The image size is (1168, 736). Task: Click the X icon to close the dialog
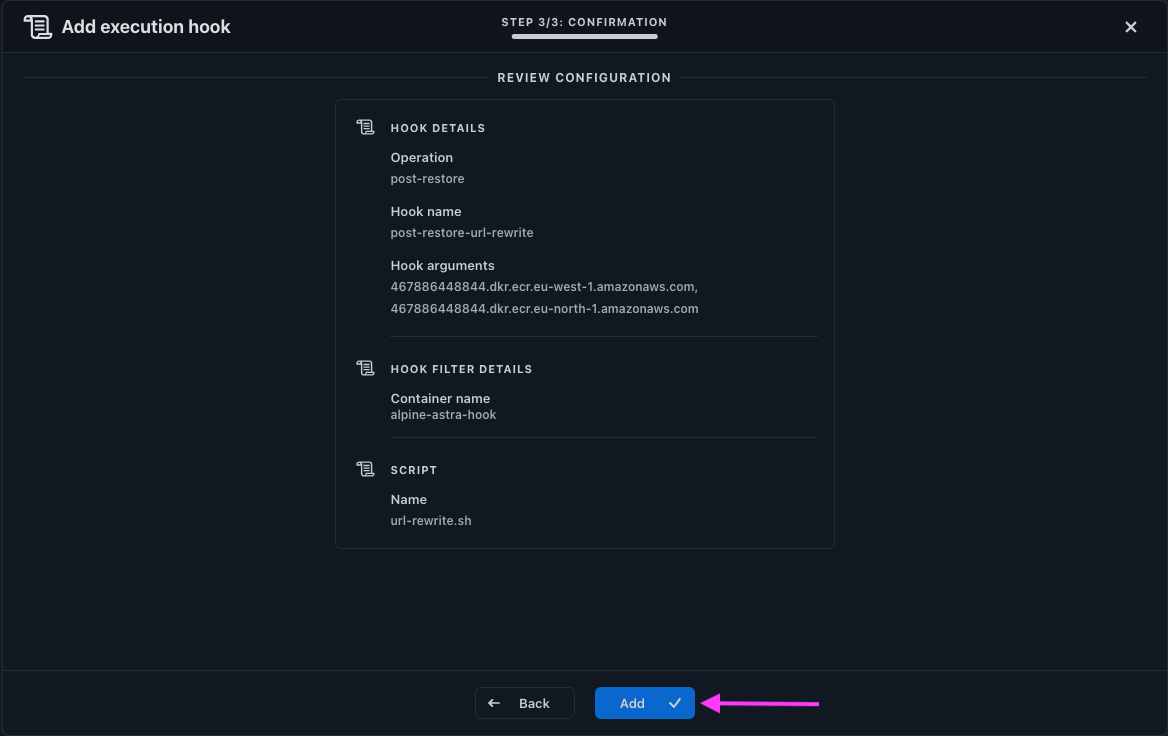(1130, 27)
